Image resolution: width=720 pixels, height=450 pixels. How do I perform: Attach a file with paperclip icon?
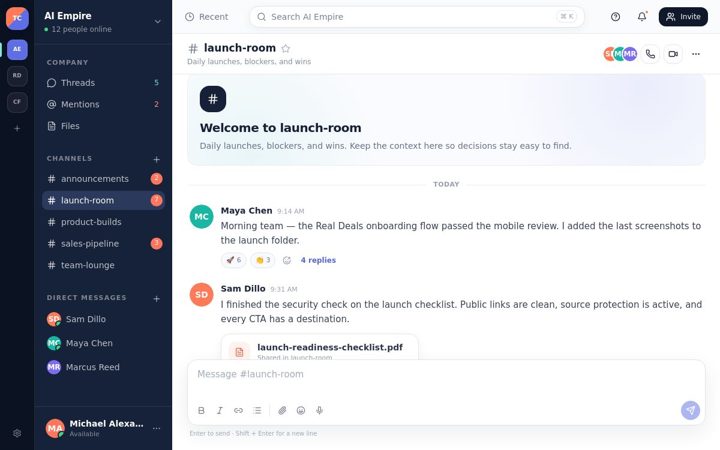tap(282, 411)
